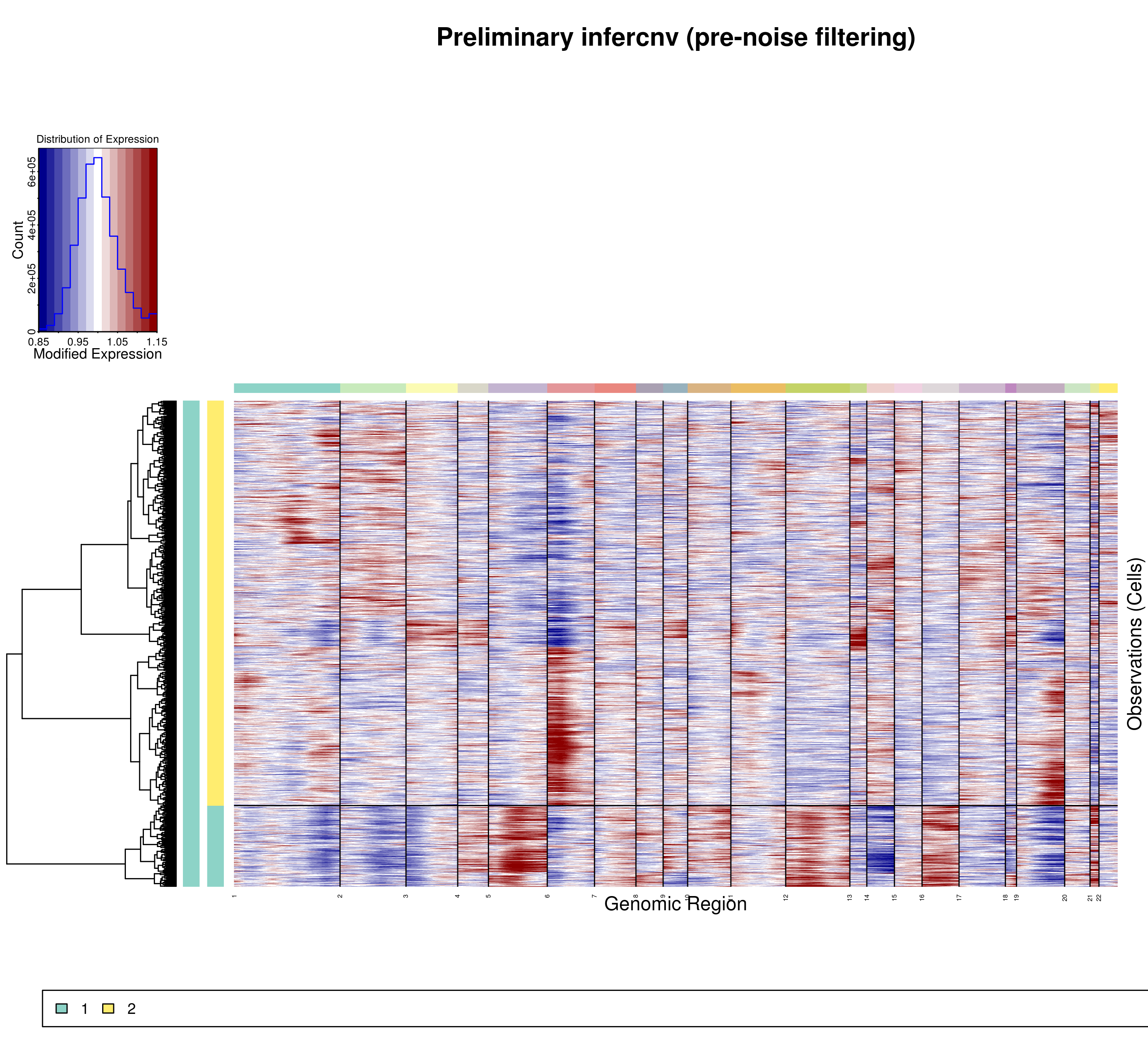Click the 'Distribution of Expression' histogram title
Viewport: 1148px width, 1064px height.
tap(97, 139)
